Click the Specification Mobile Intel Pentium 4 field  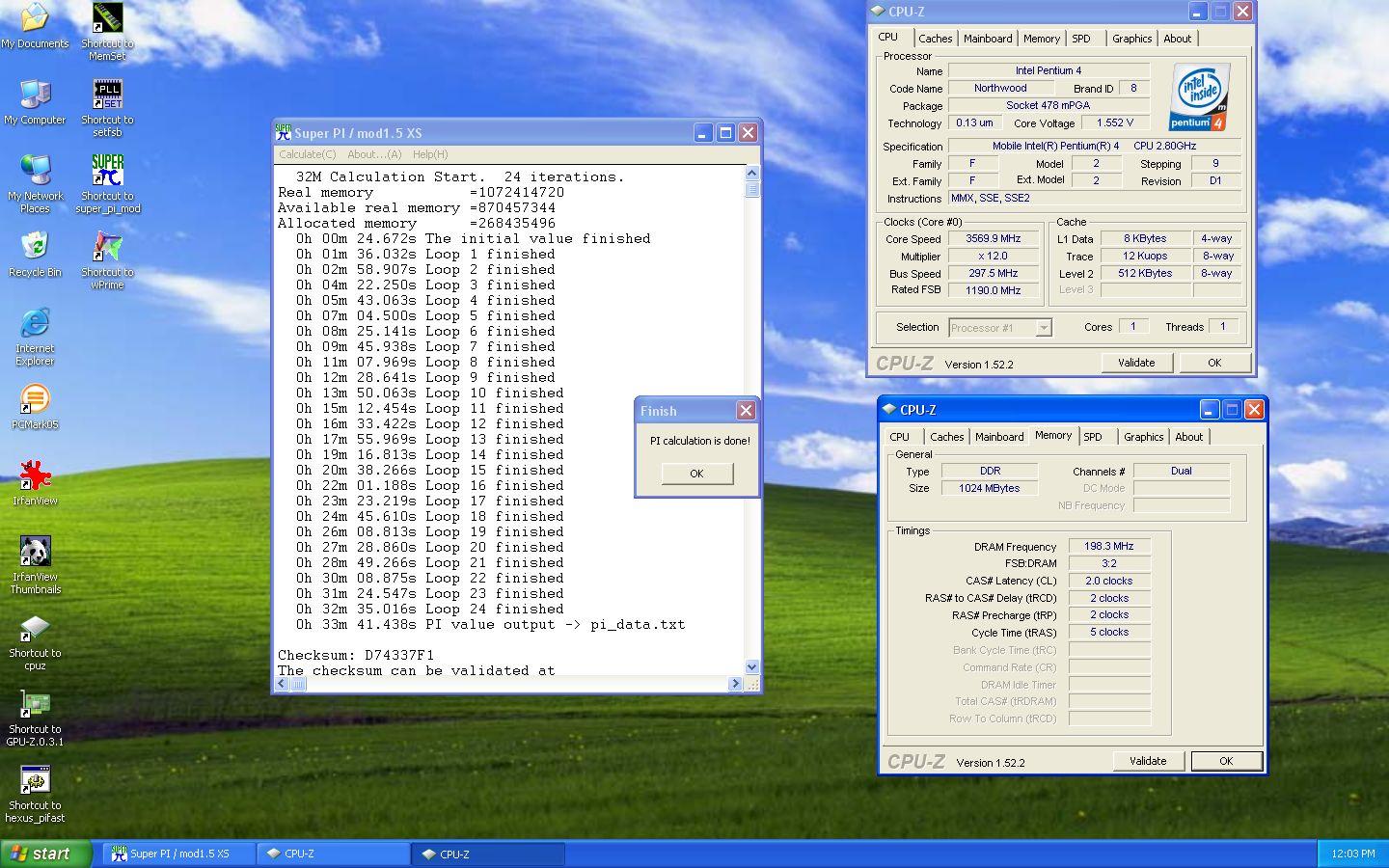1095,146
